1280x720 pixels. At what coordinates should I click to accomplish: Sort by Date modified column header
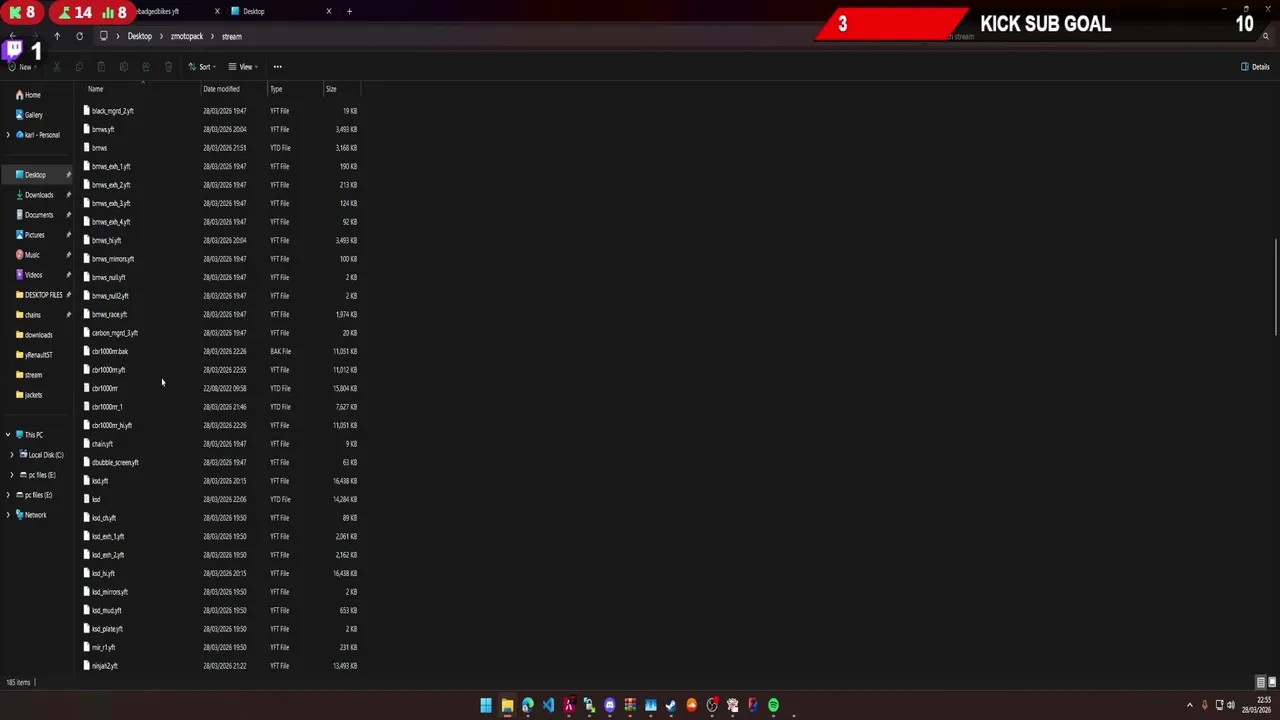[x=221, y=89]
